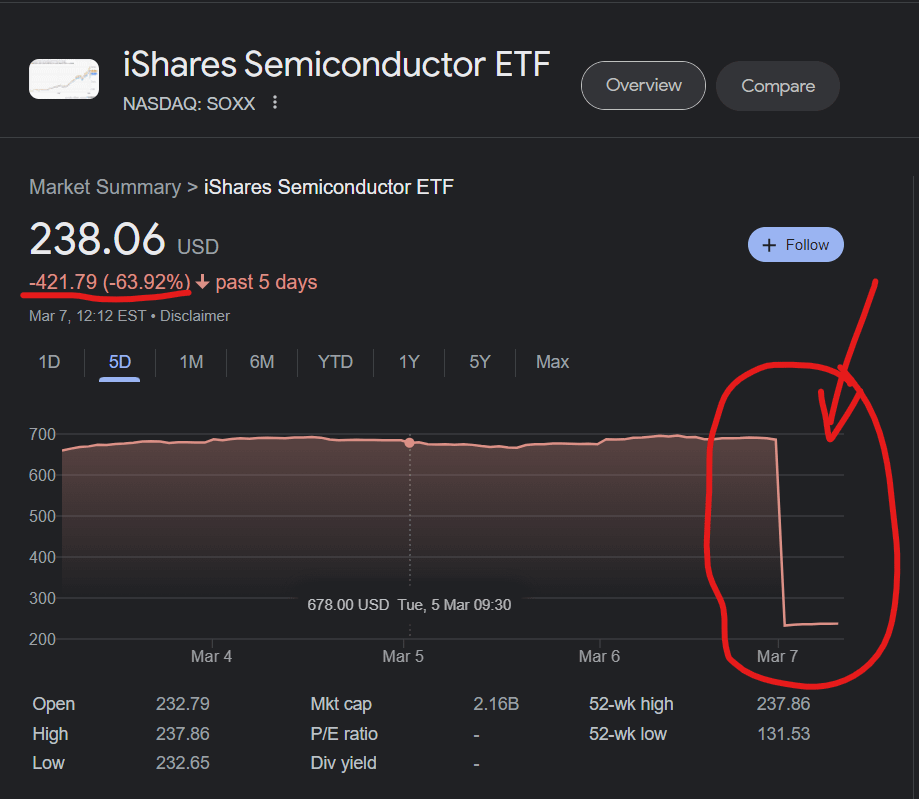Viewport: 919px width, 799px height.
Task: Follow the iShares Semiconductor ETF
Action: [796, 245]
